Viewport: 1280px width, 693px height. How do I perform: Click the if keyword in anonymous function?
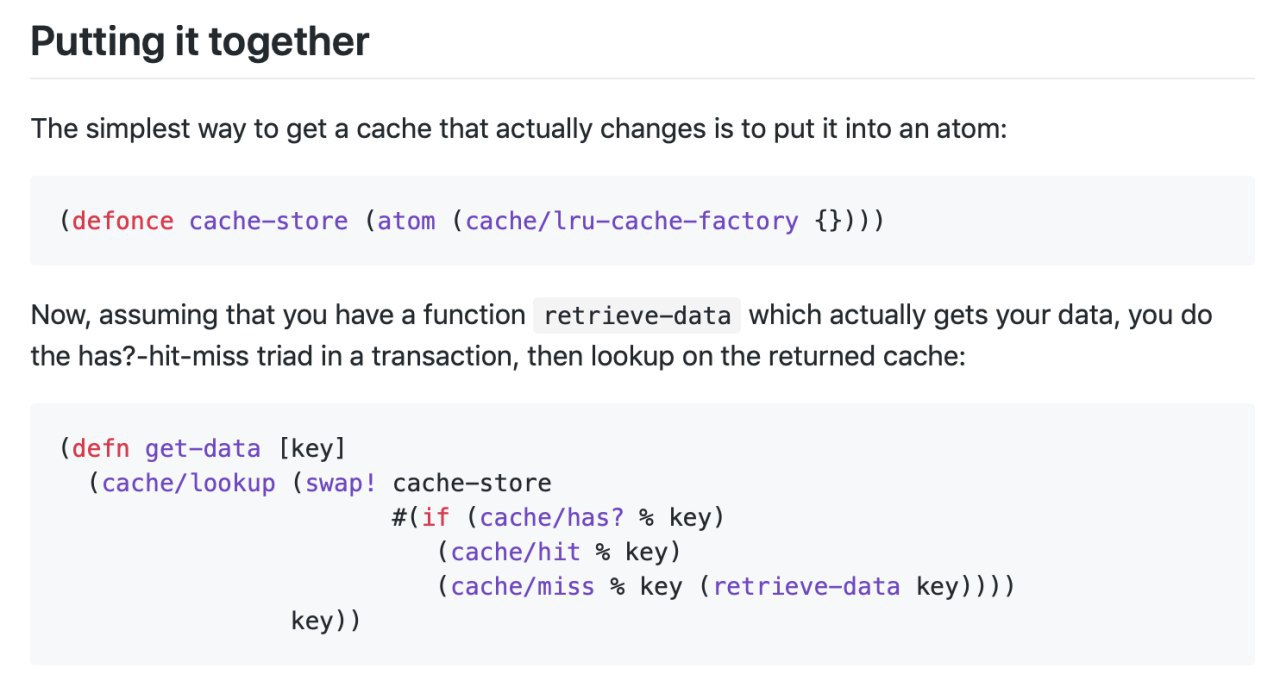coord(436,517)
